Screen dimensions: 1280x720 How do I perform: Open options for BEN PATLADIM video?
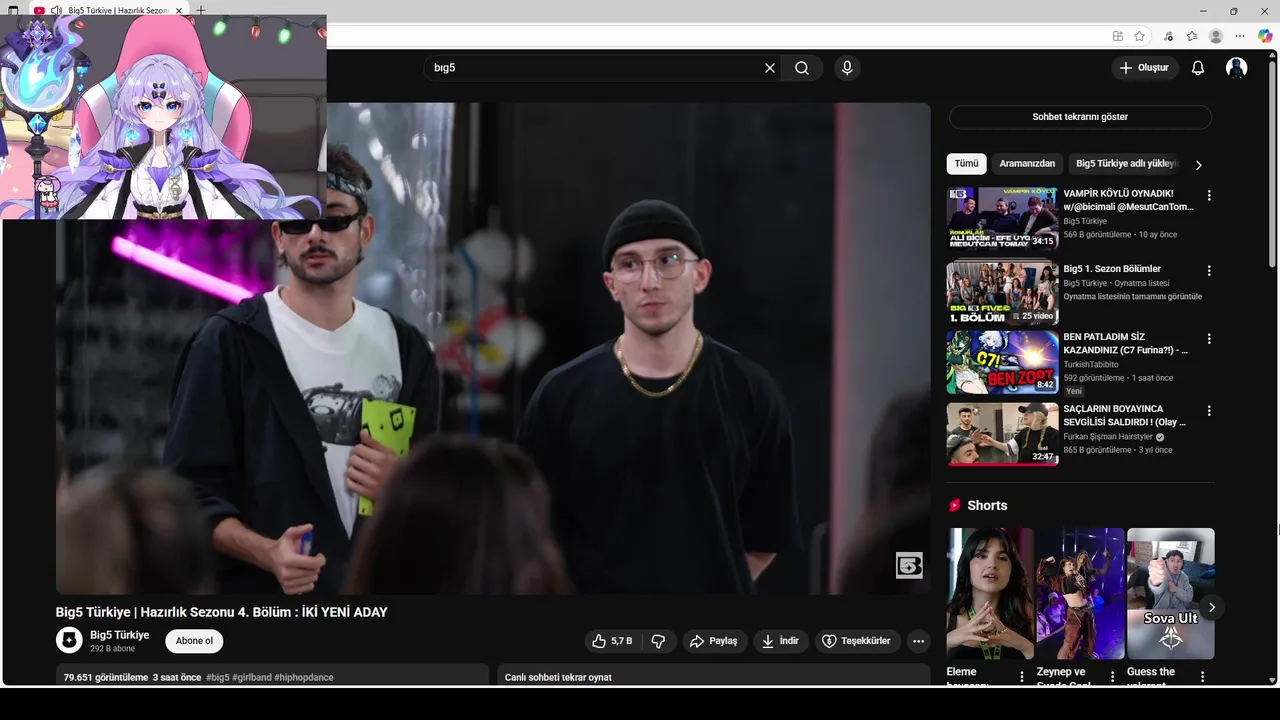(1209, 339)
